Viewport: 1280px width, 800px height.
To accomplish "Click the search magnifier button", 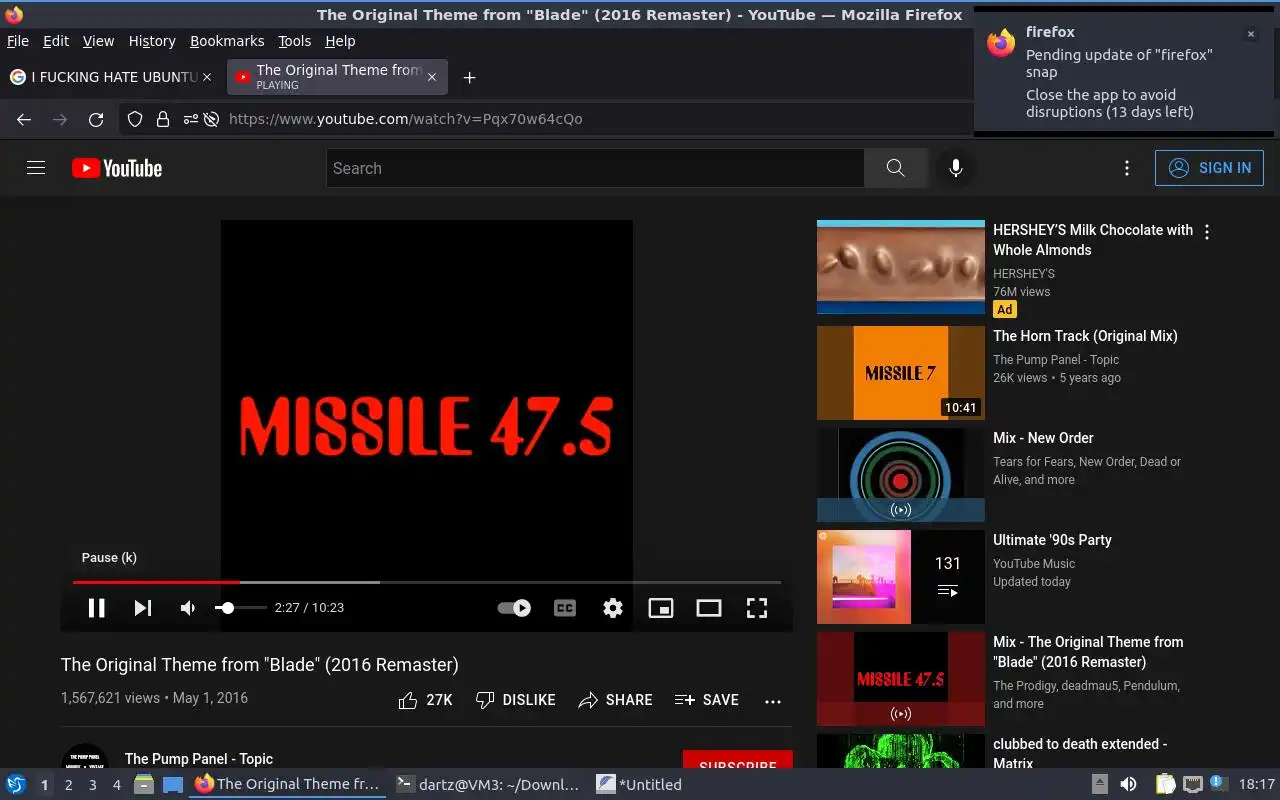I will (896, 168).
